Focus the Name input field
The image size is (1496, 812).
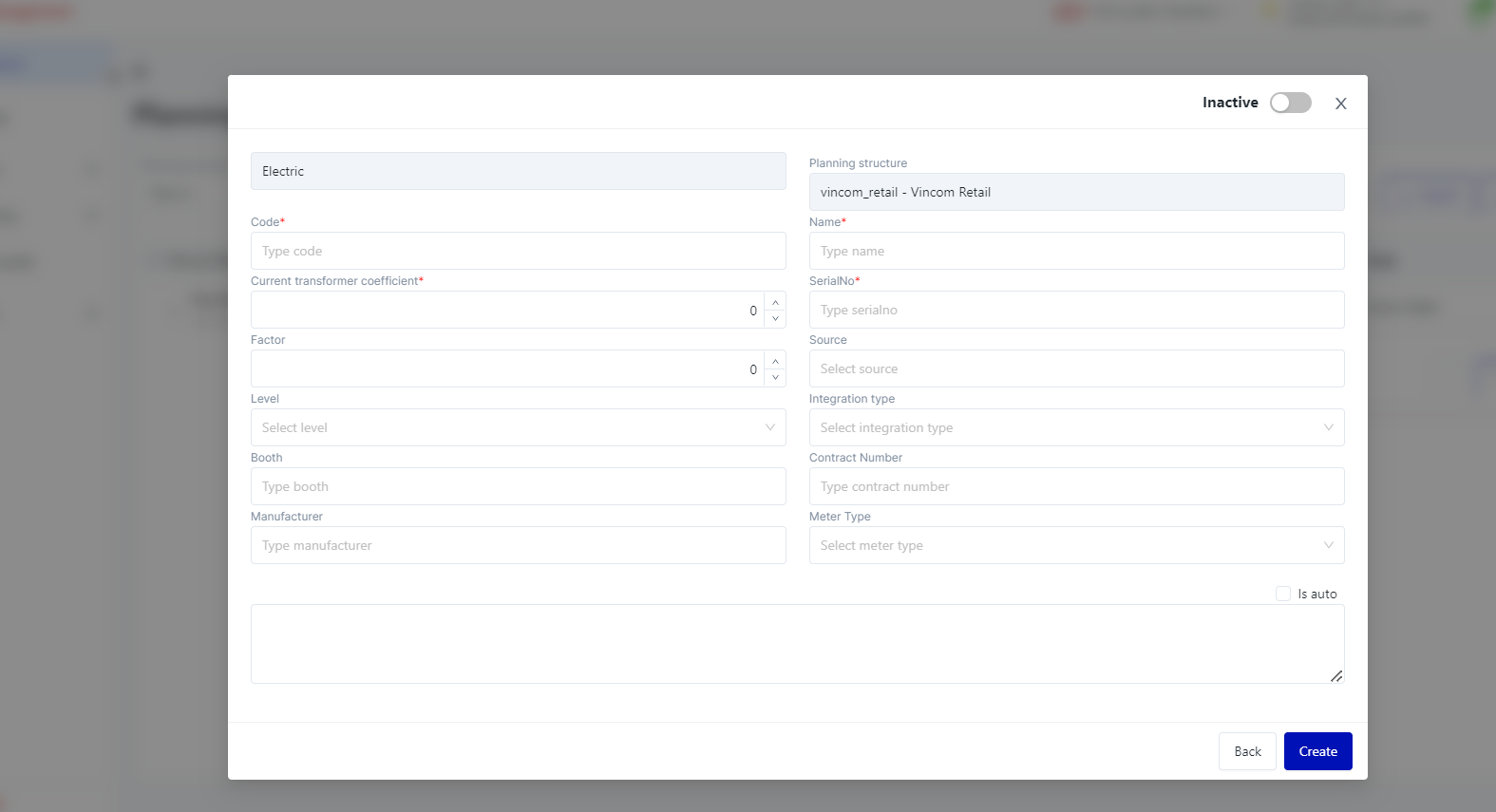point(1076,251)
